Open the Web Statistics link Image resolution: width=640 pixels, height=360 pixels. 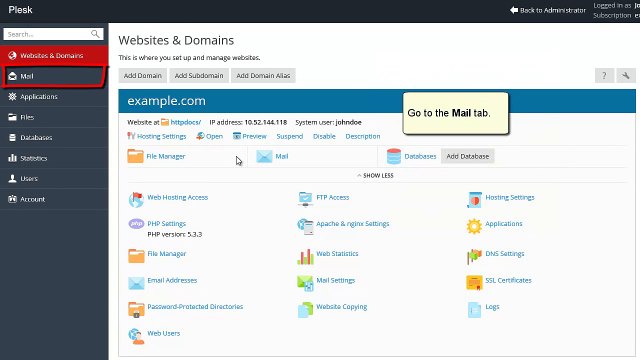click(337, 253)
